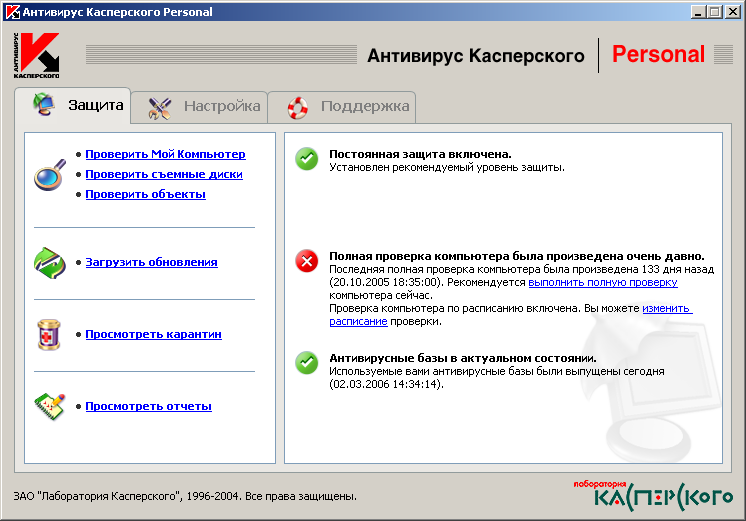Click the reports notepad icon
746x521 pixels.
50,407
